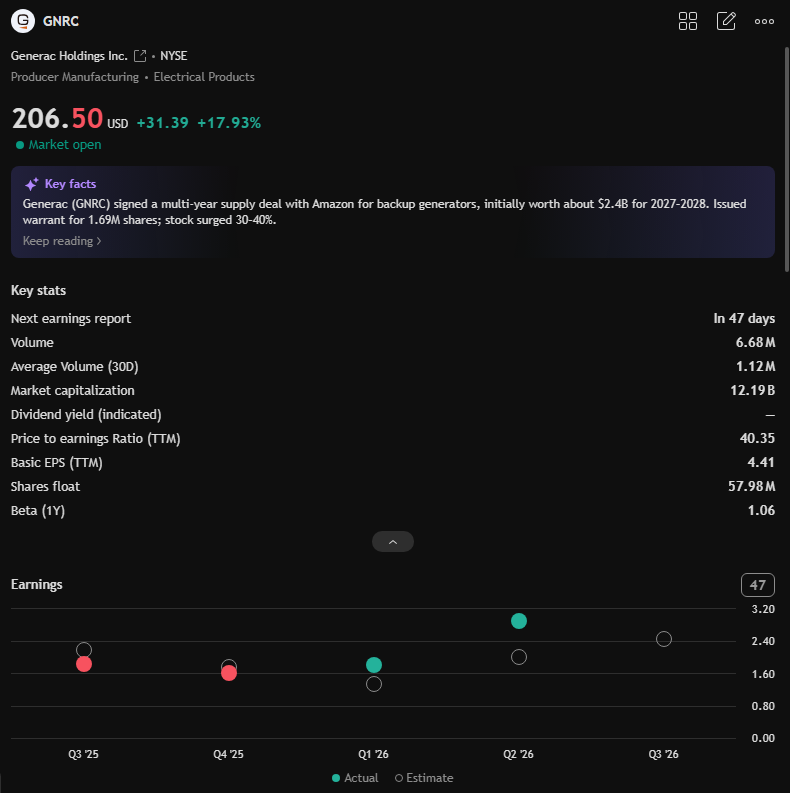The width and height of the screenshot is (790, 793).
Task: Select the Q3 '26 estimate hollow circle
Action: [x=664, y=639]
